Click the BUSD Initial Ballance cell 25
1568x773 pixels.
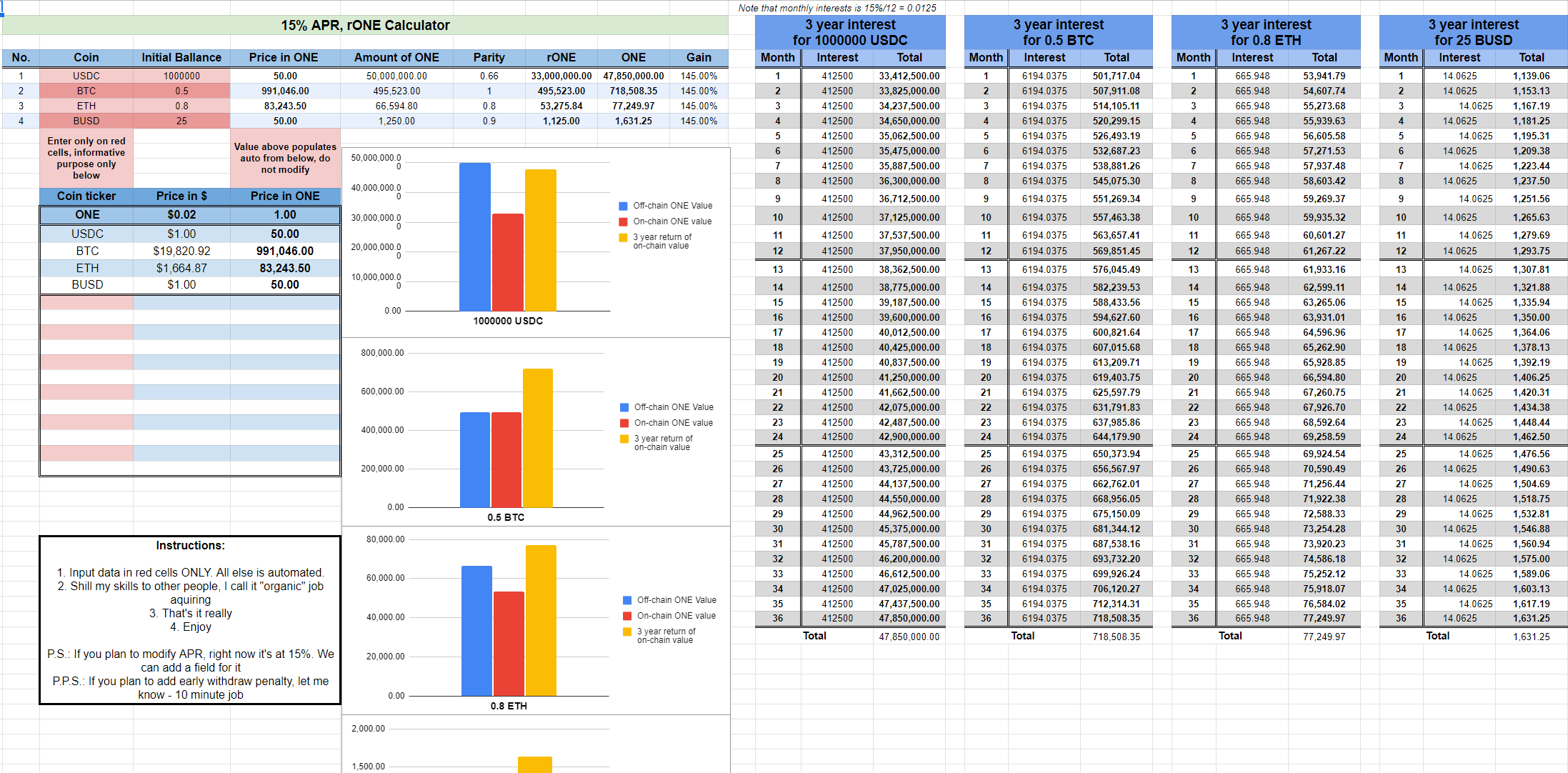point(181,121)
